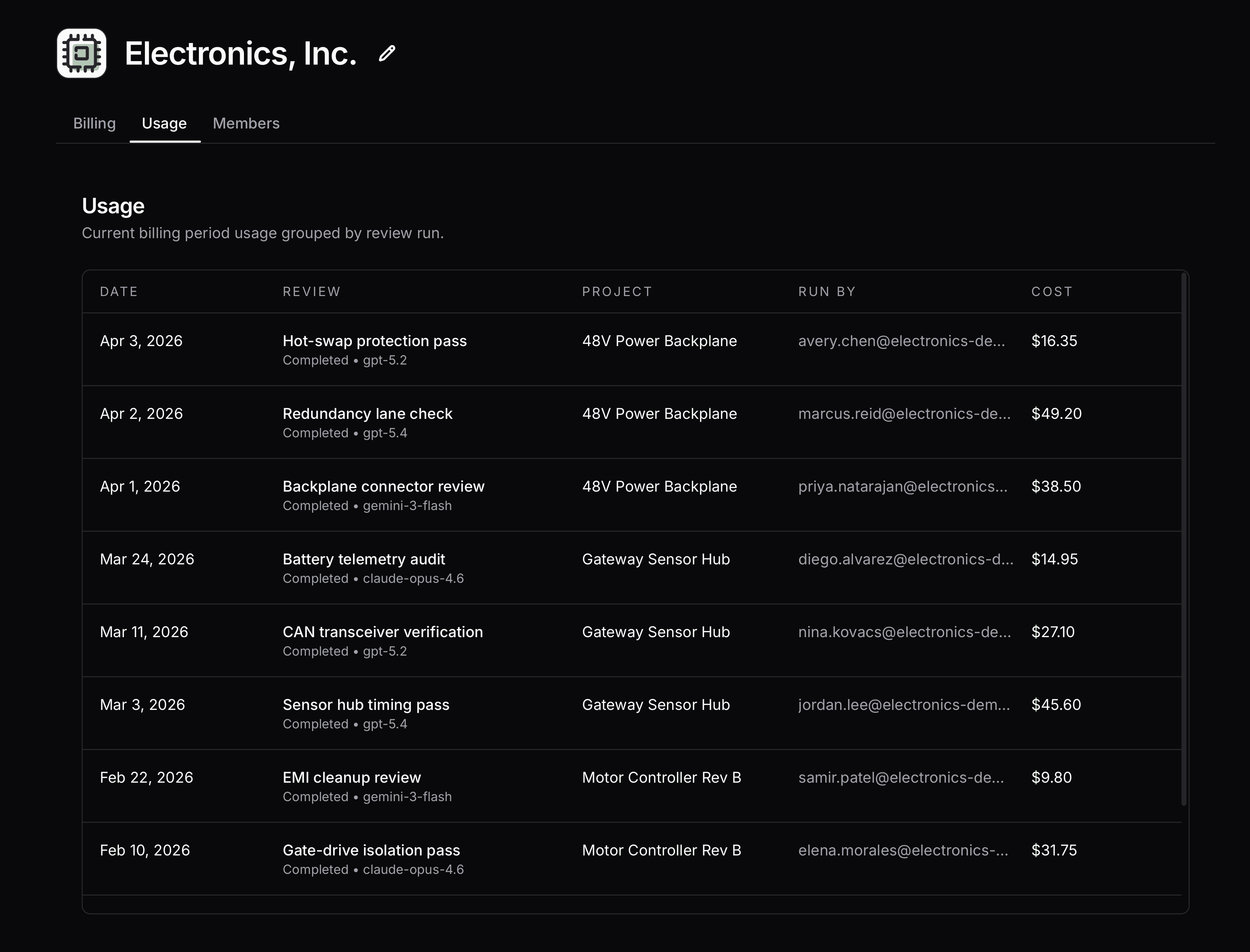Viewport: 1250px width, 952px height.
Task: Click the EMI cleanup review entry
Action: coord(352,777)
